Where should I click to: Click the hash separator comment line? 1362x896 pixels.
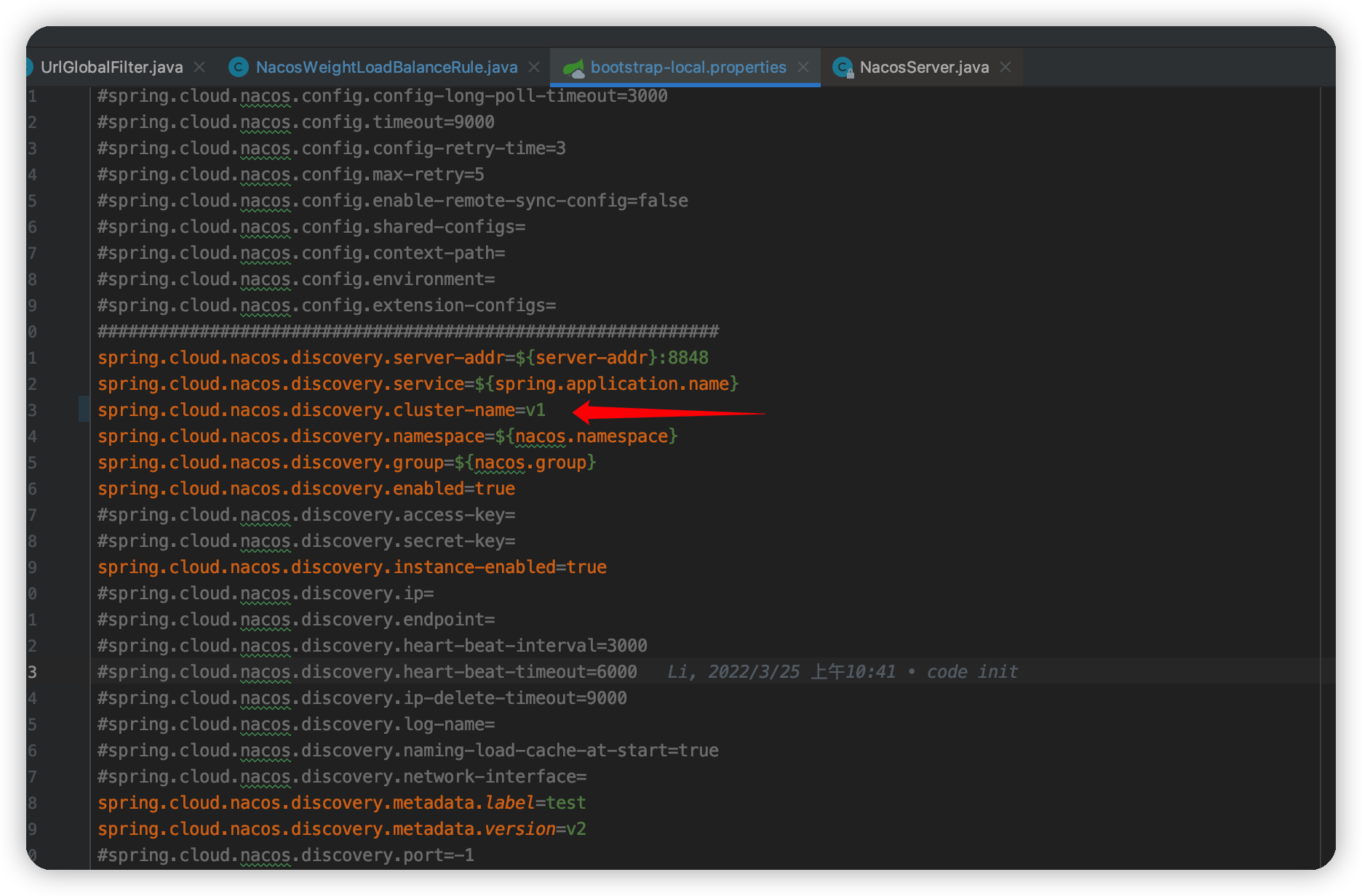pos(408,332)
